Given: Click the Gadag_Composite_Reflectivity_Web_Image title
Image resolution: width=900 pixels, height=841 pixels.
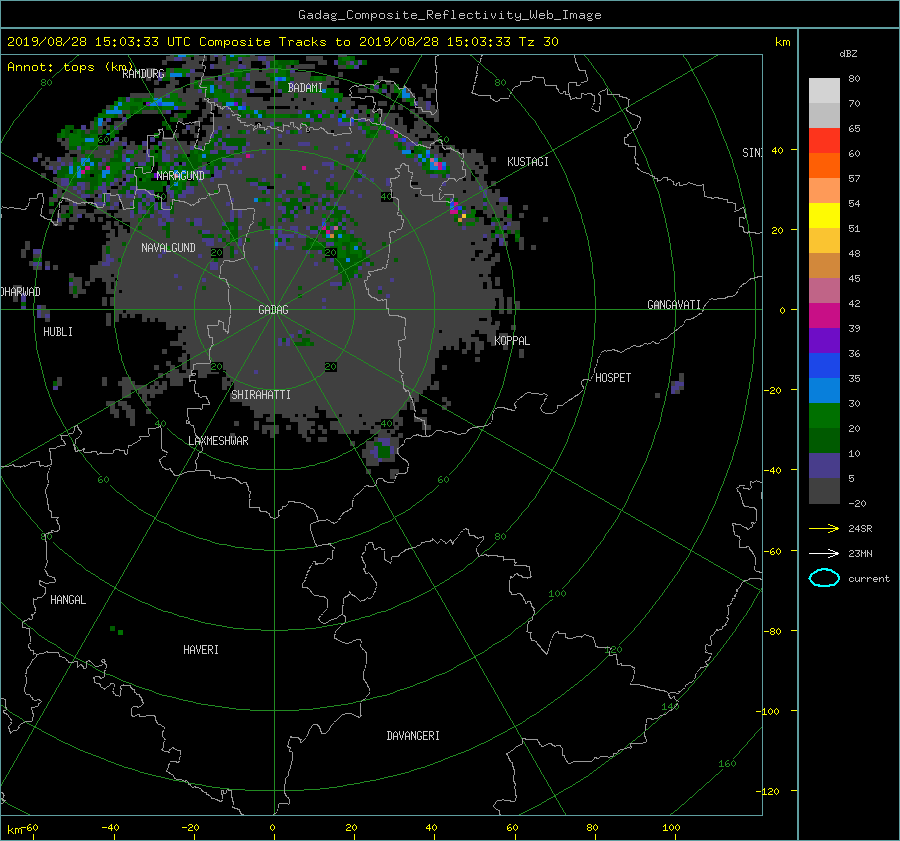Looking at the screenshot, I should [449, 15].
